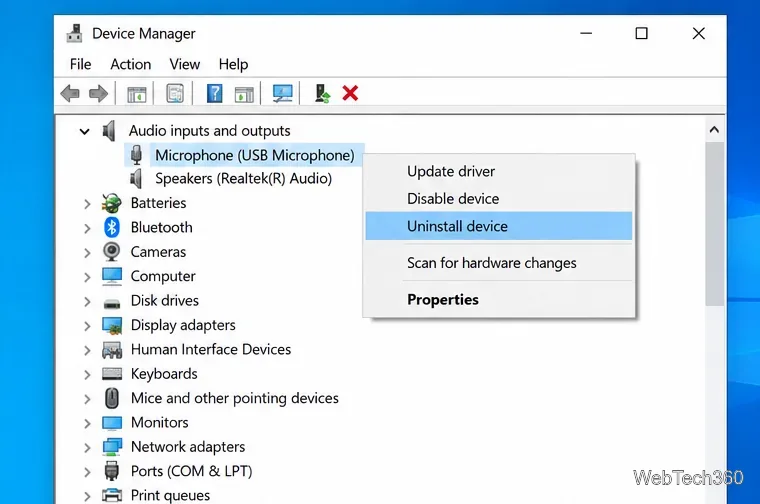Open Properties from the context menu

tap(499, 299)
